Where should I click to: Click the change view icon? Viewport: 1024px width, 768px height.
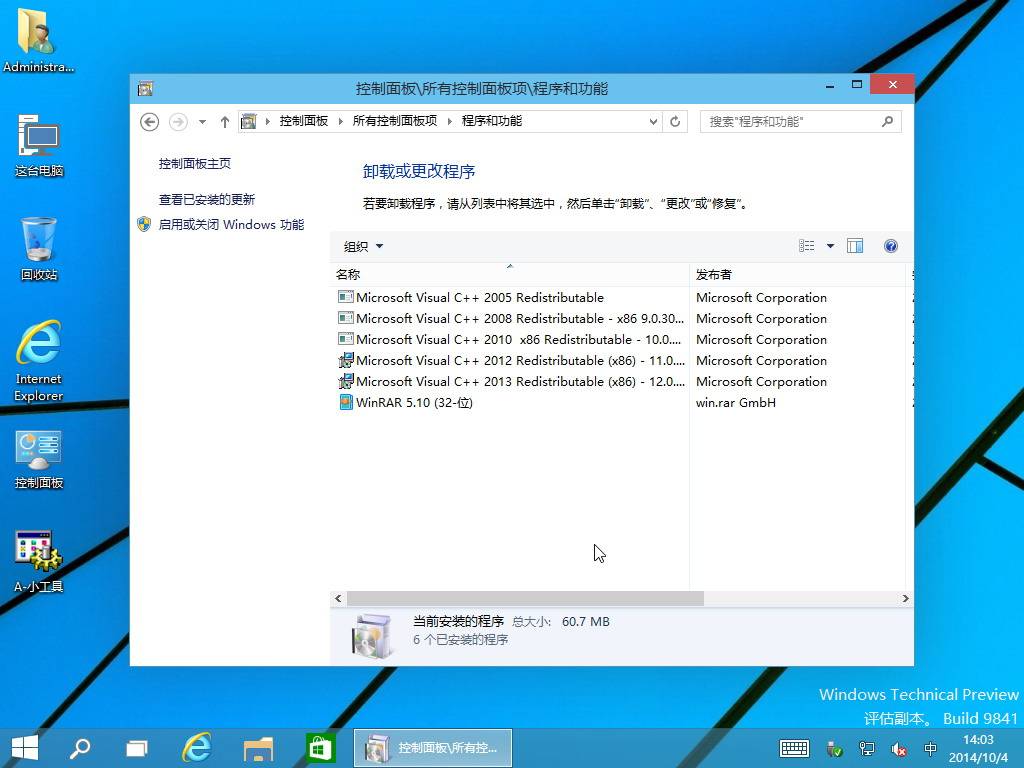coord(807,246)
